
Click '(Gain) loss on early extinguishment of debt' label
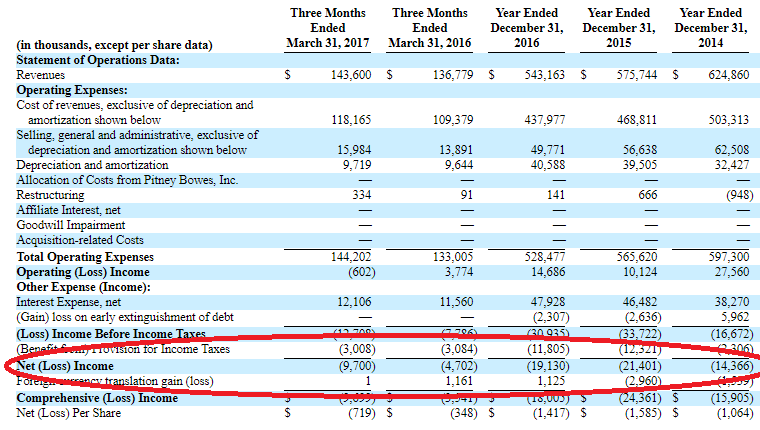[125, 318]
